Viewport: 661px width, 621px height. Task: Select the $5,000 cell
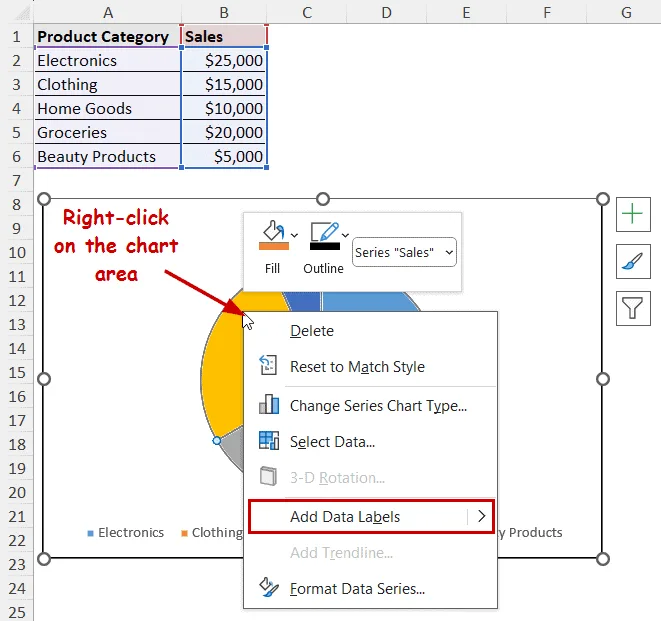tap(224, 156)
